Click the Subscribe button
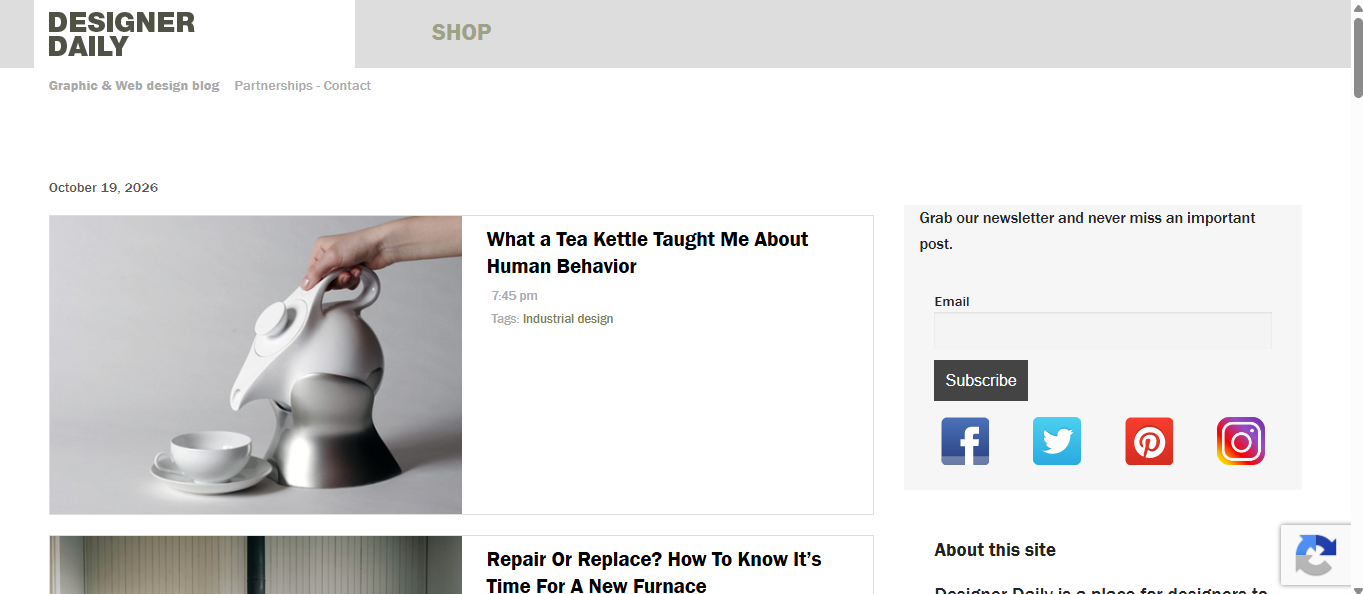This screenshot has height=594, width=1363. point(981,380)
